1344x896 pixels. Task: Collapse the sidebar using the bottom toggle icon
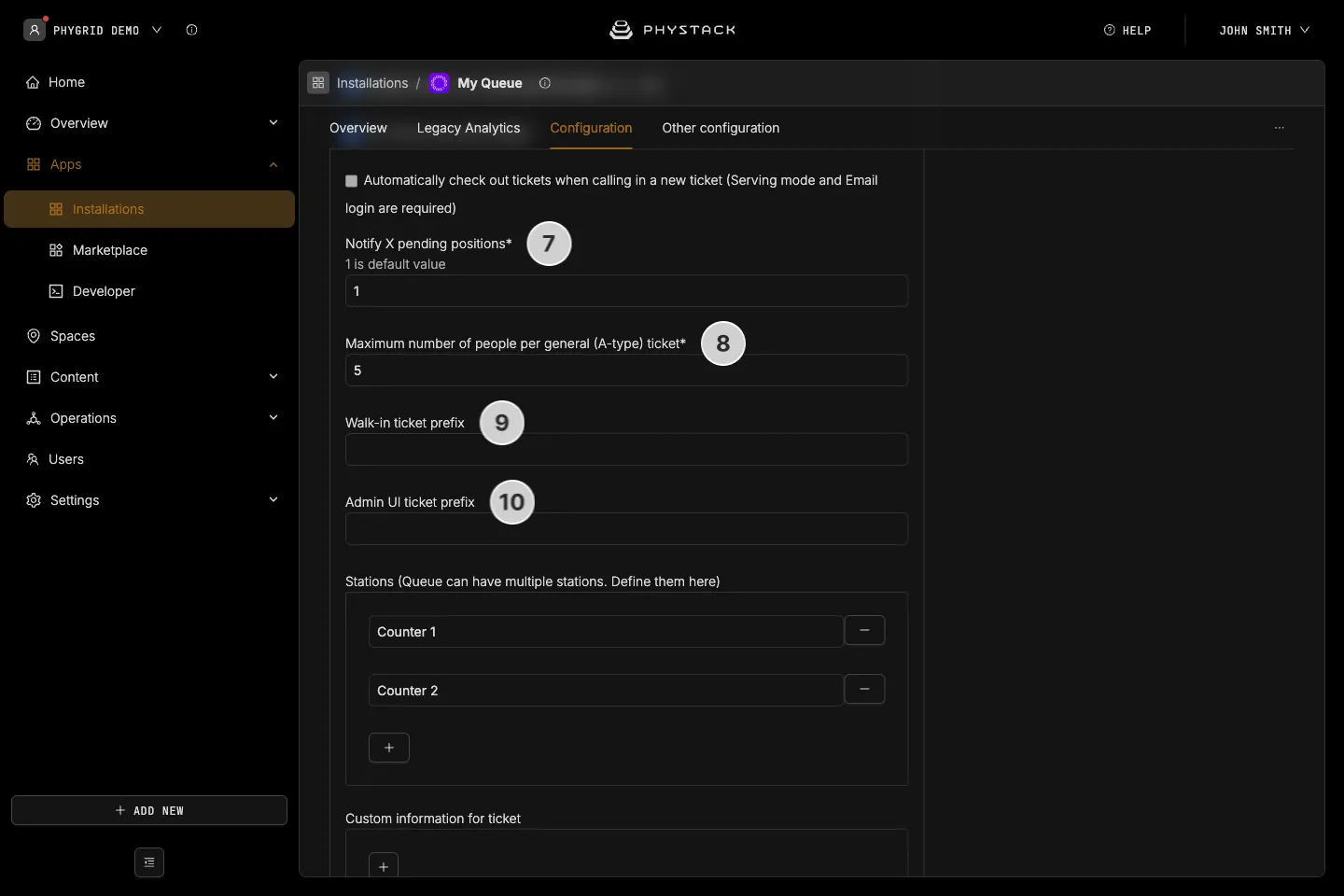[x=149, y=862]
